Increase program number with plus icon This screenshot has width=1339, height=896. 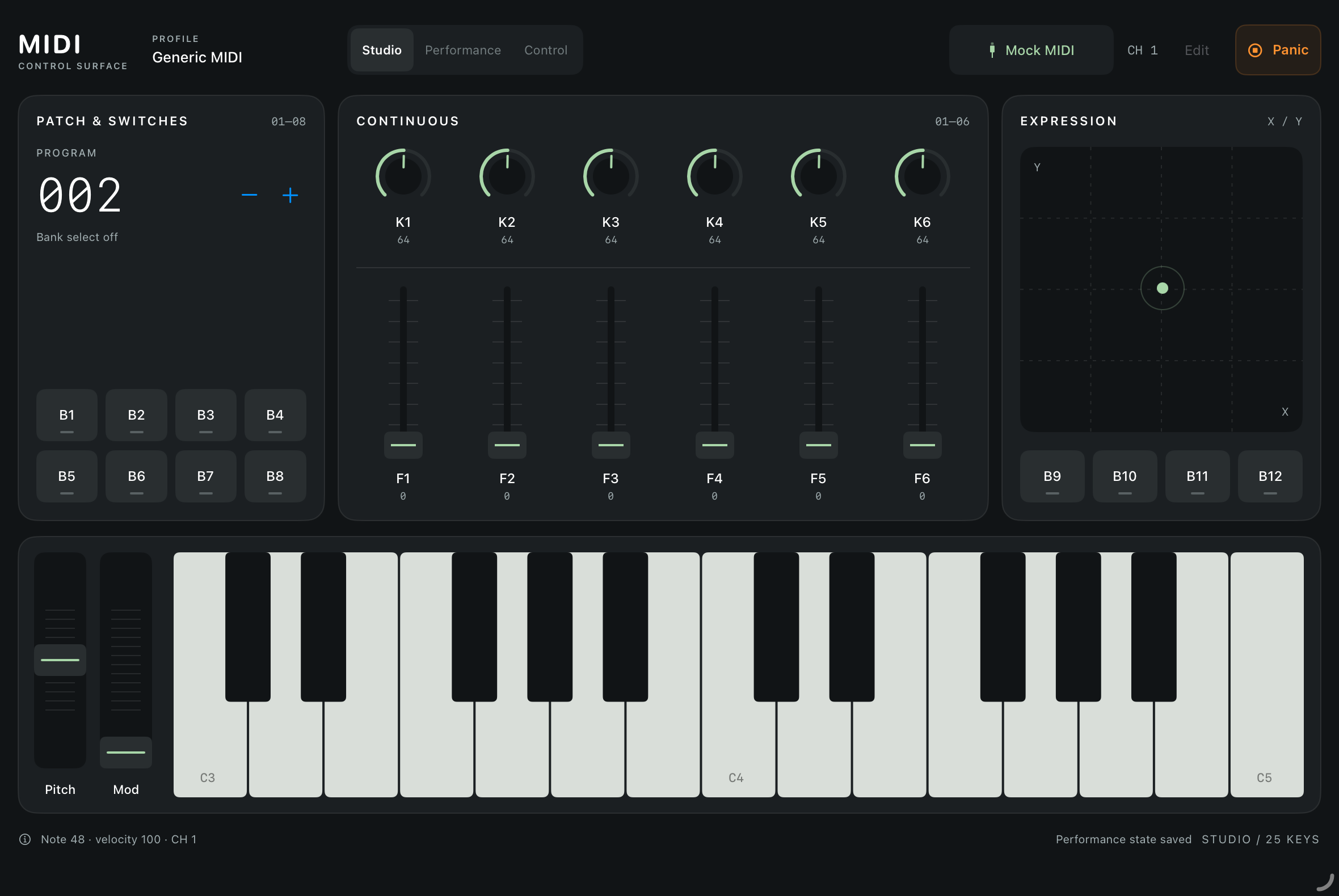(x=290, y=196)
